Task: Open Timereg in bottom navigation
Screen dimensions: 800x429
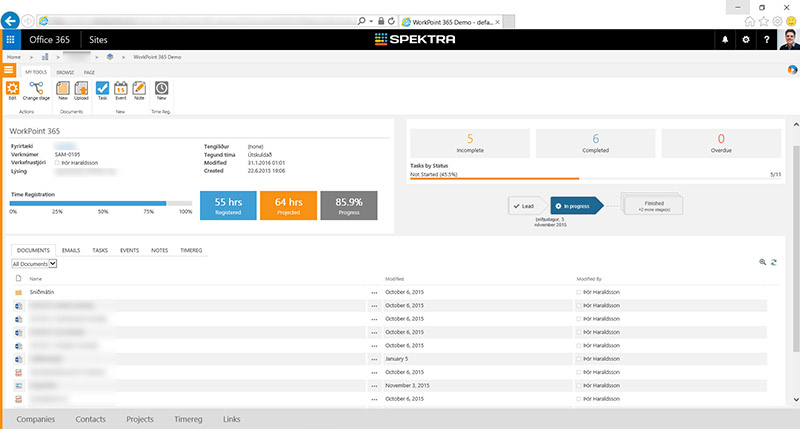Action: click(188, 419)
